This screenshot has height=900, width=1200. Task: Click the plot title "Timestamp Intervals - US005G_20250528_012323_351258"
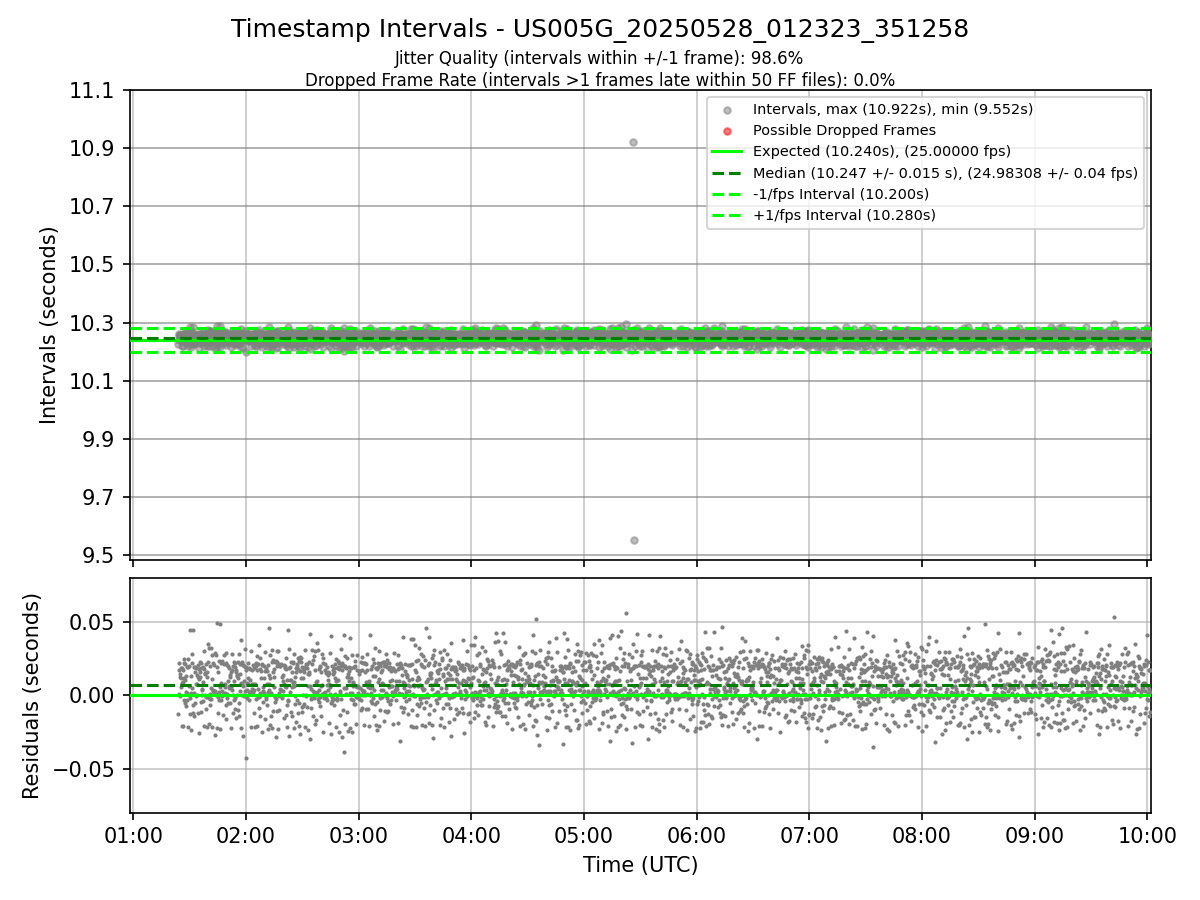pyautogui.click(x=600, y=29)
